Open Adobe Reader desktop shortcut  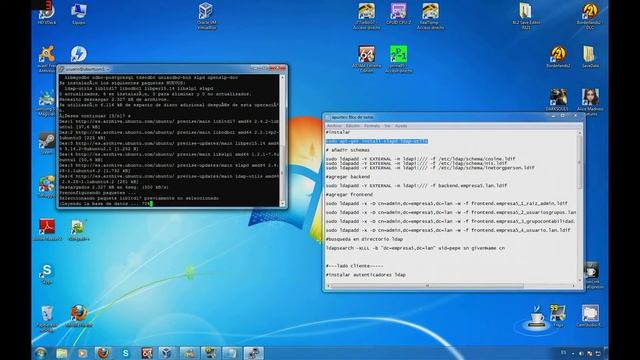(x=47, y=229)
